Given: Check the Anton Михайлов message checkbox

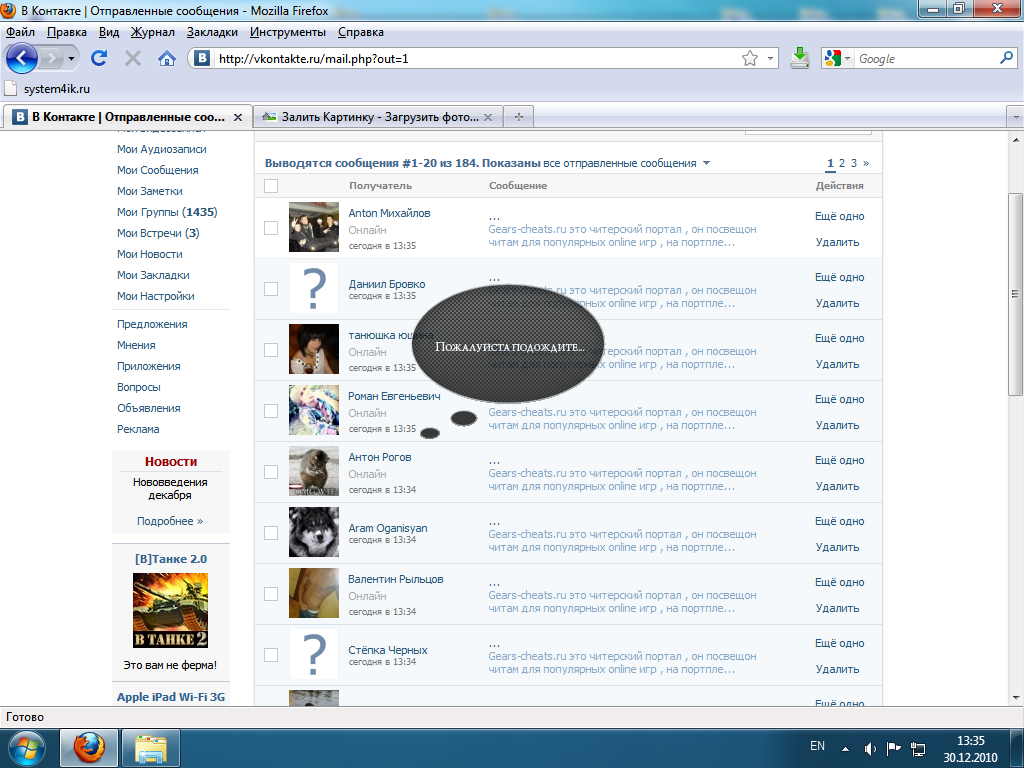Looking at the screenshot, I should pos(271,228).
